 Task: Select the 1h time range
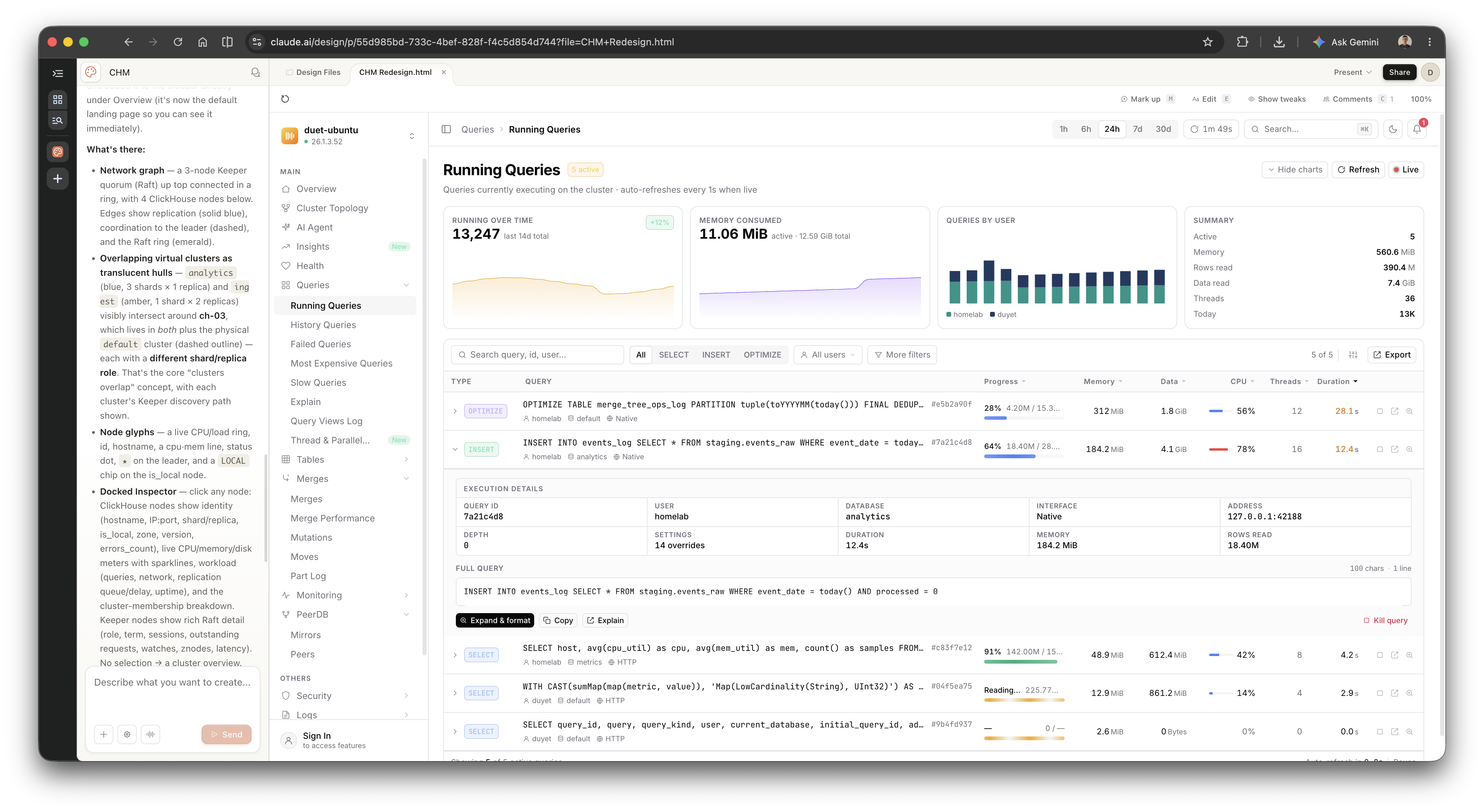[1064, 129]
